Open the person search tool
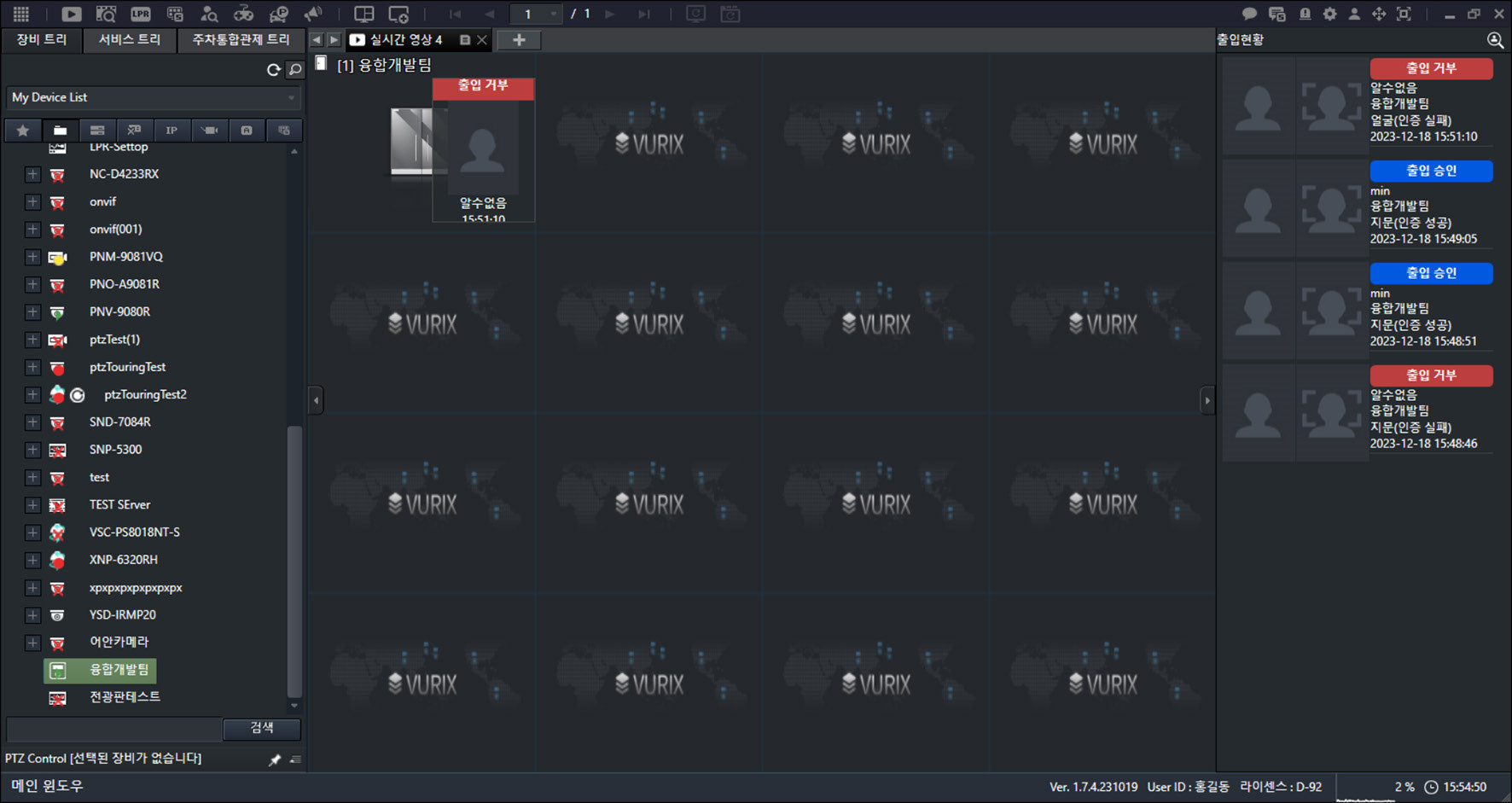1512x803 pixels. pyautogui.click(x=209, y=14)
